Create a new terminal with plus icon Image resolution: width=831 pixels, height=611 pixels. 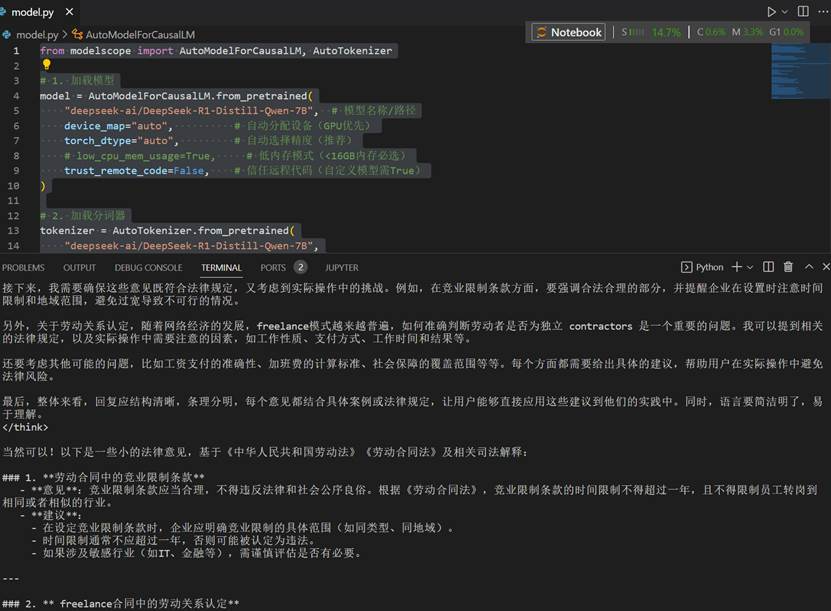737,267
